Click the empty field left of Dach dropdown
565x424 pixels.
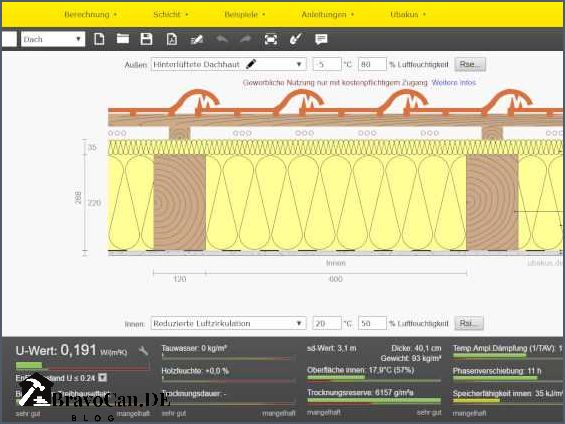(9, 39)
